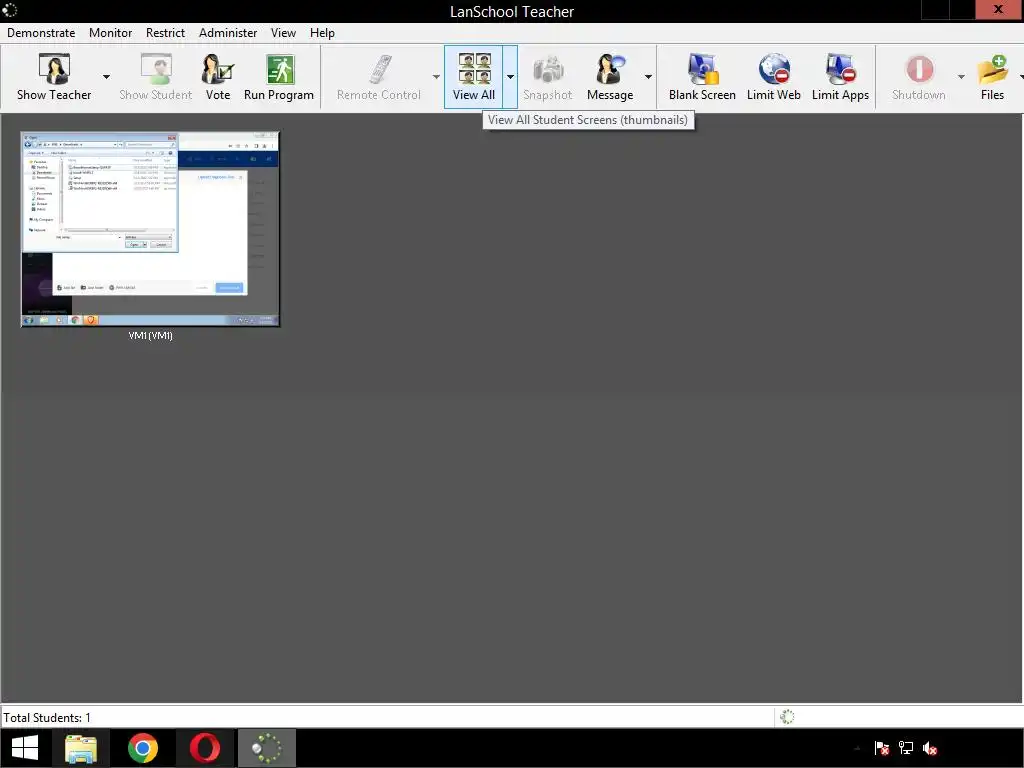Click the Snapshot camera icon
The height and width of the screenshot is (768, 1024).
coord(547,77)
